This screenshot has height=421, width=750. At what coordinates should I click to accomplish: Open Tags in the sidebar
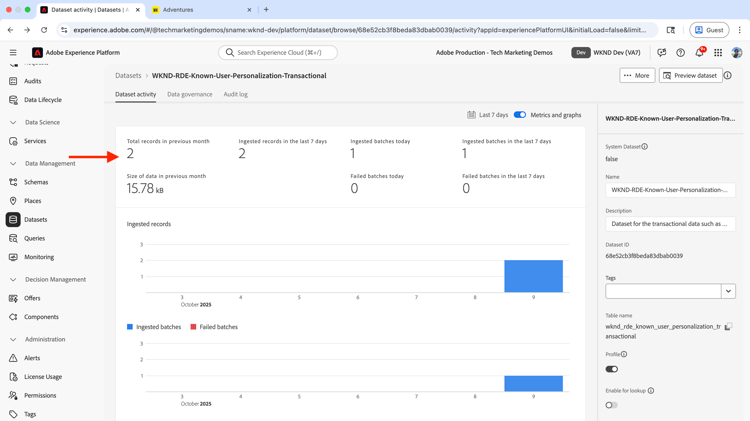pos(30,414)
